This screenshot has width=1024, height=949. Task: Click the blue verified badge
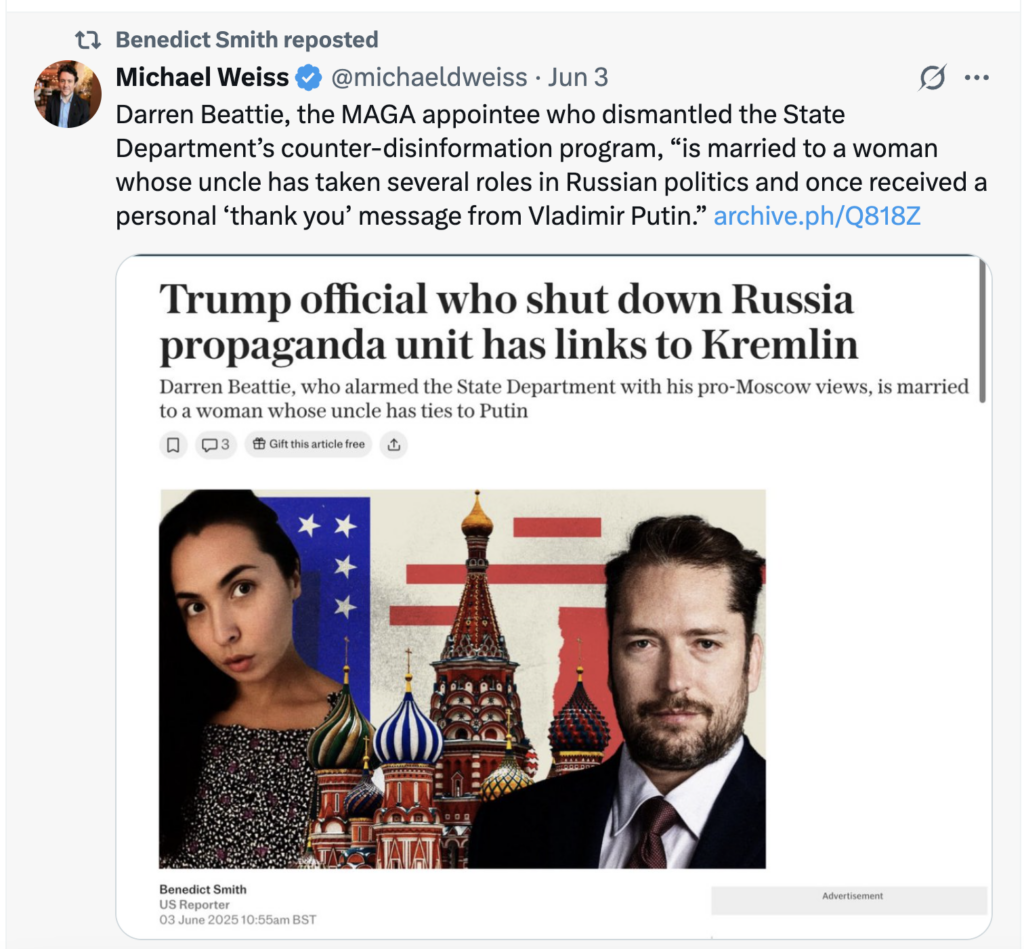(x=310, y=77)
